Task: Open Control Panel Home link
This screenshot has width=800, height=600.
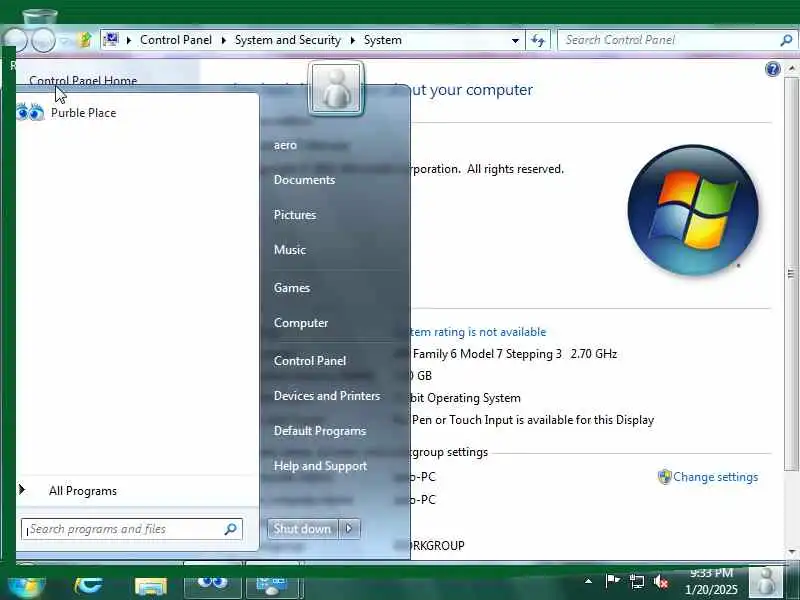Action: click(x=83, y=81)
